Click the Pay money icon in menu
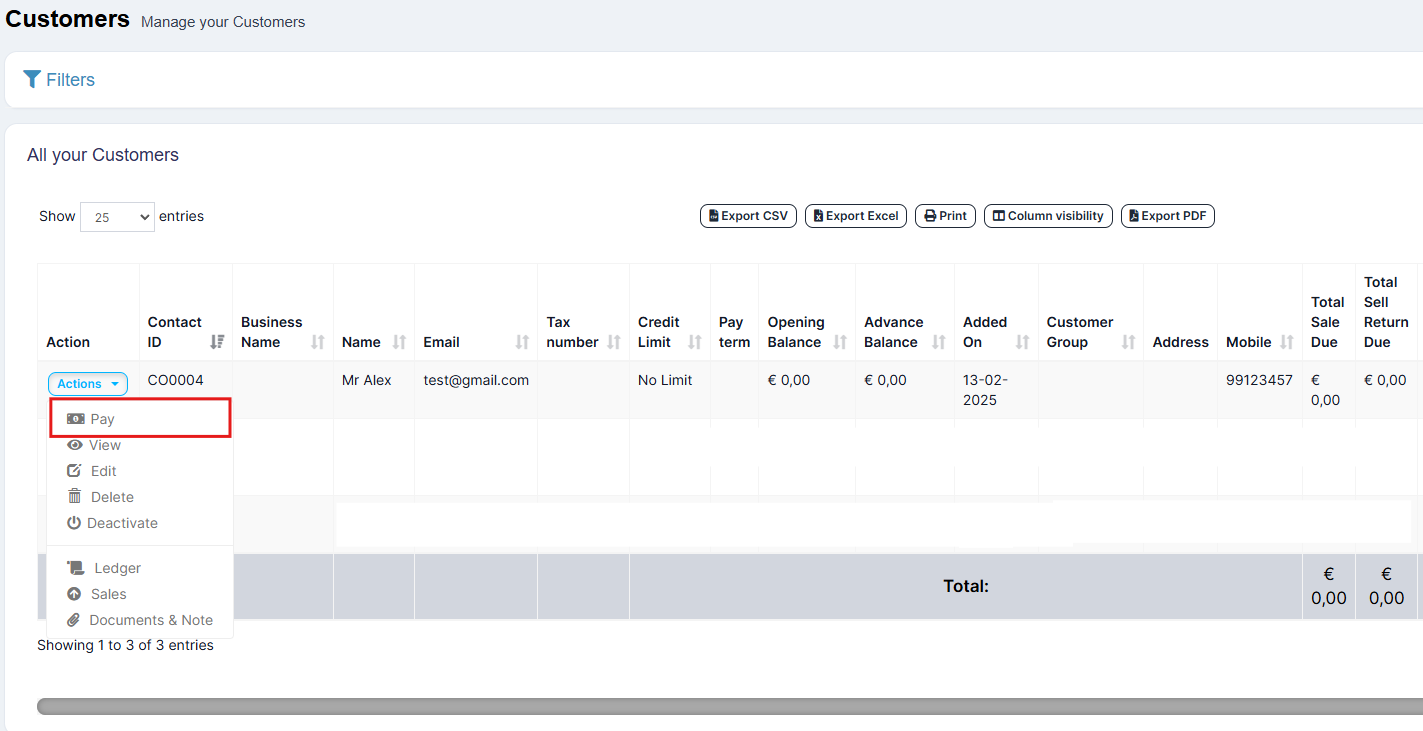This screenshot has width=1423, height=731. coord(76,419)
